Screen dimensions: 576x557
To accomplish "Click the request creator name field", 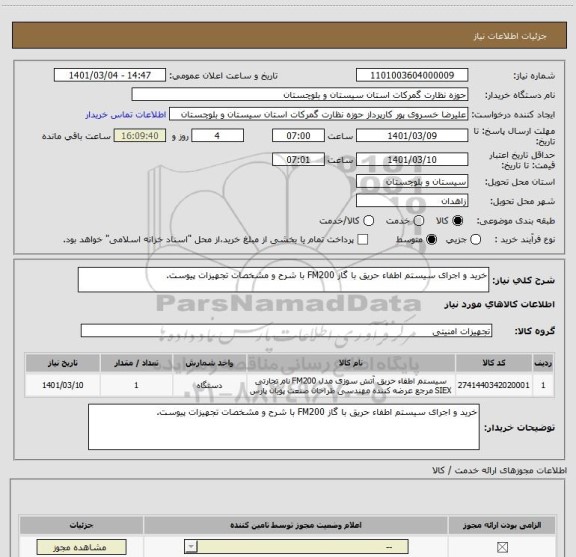I will point(318,115).
